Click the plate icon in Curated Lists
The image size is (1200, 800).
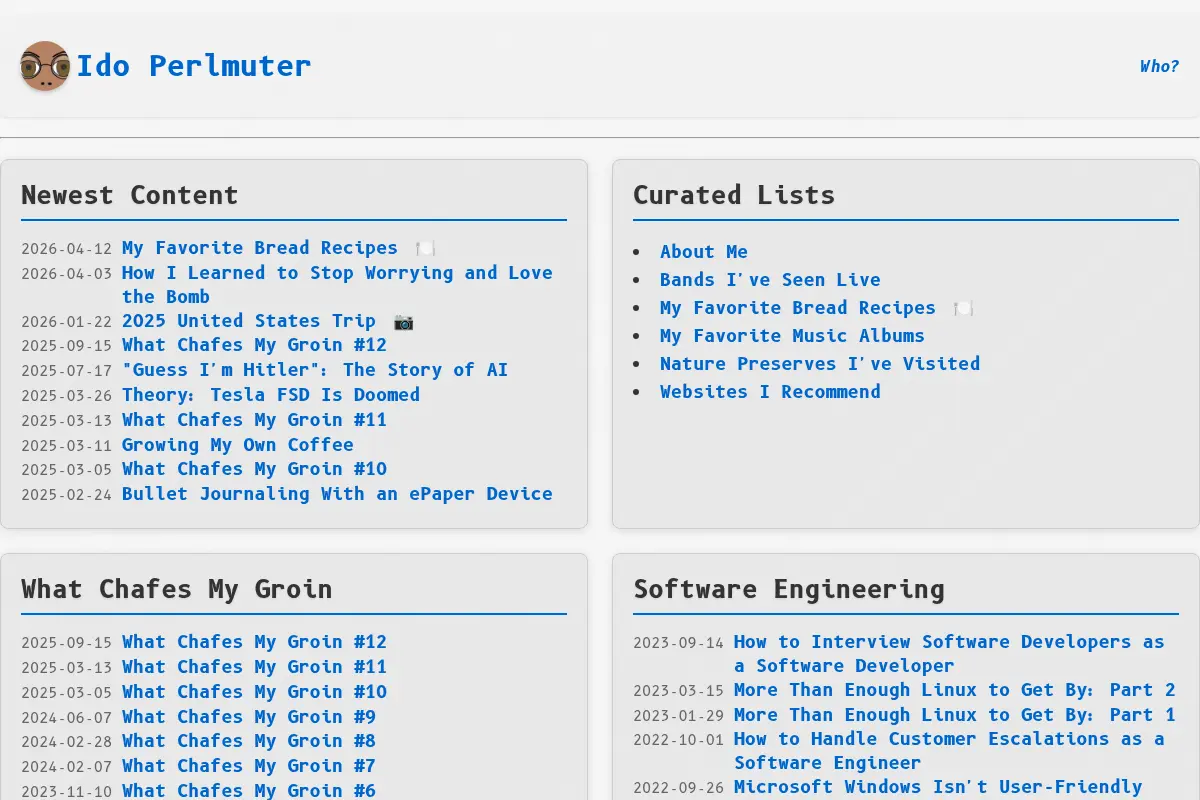coord(963,308)
